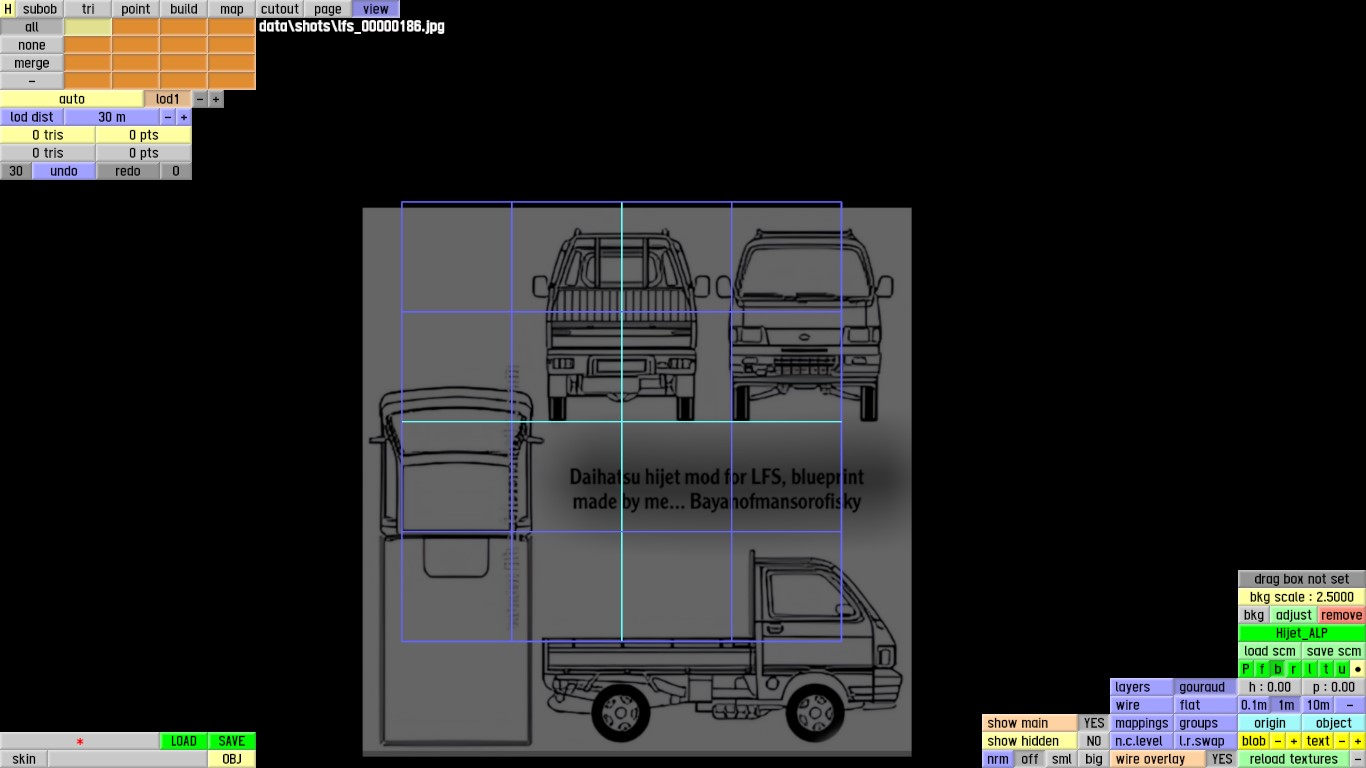Select the nrm option
Screen dimensions: 1366x768
tap(998, 759)
